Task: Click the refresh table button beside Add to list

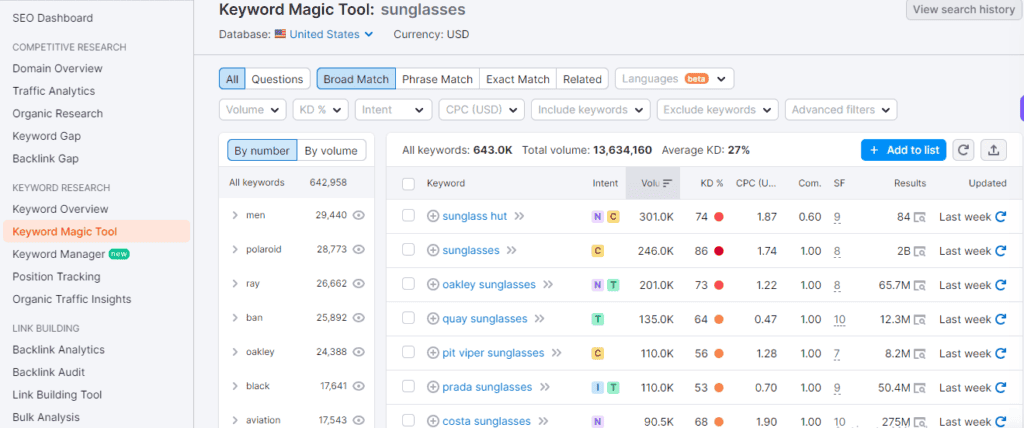Action: click(963, 150)
